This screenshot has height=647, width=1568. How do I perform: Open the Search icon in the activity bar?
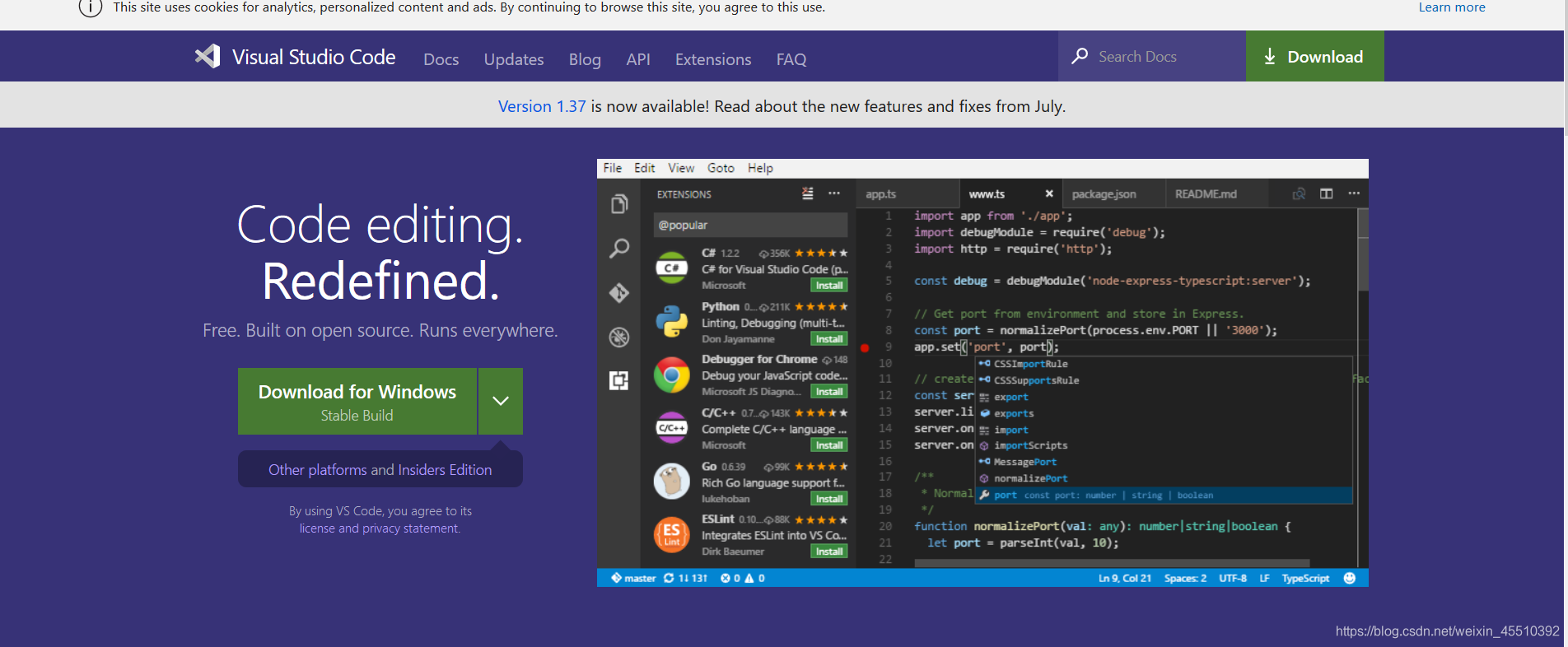[619, 248]
